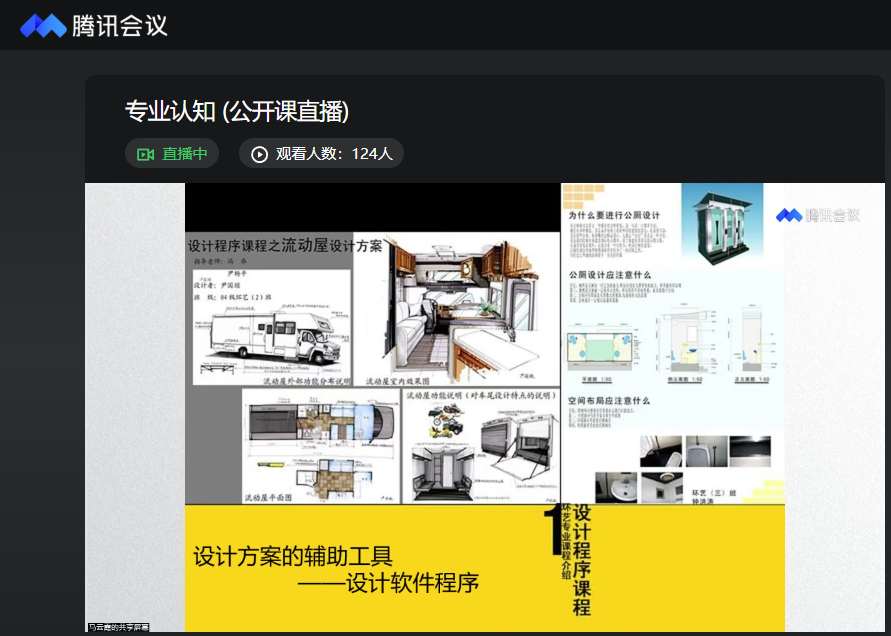This screenshot has height=636, width=891.
Task: Click the 直播中 live status badge
Action: pyautogui.click(x=172, y=154)
